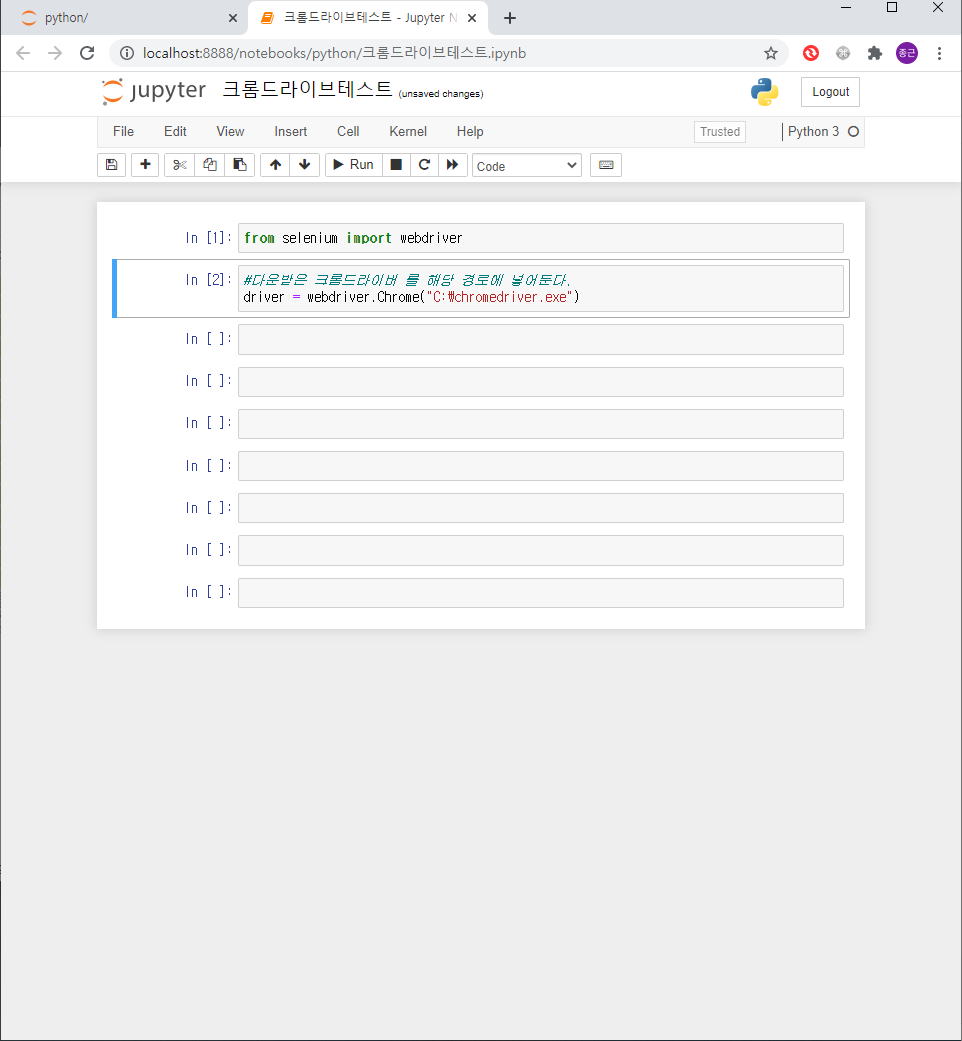Click the webdriver.Chrome code line
This screenshot has width=962, height=1041.
click(411, 297)
